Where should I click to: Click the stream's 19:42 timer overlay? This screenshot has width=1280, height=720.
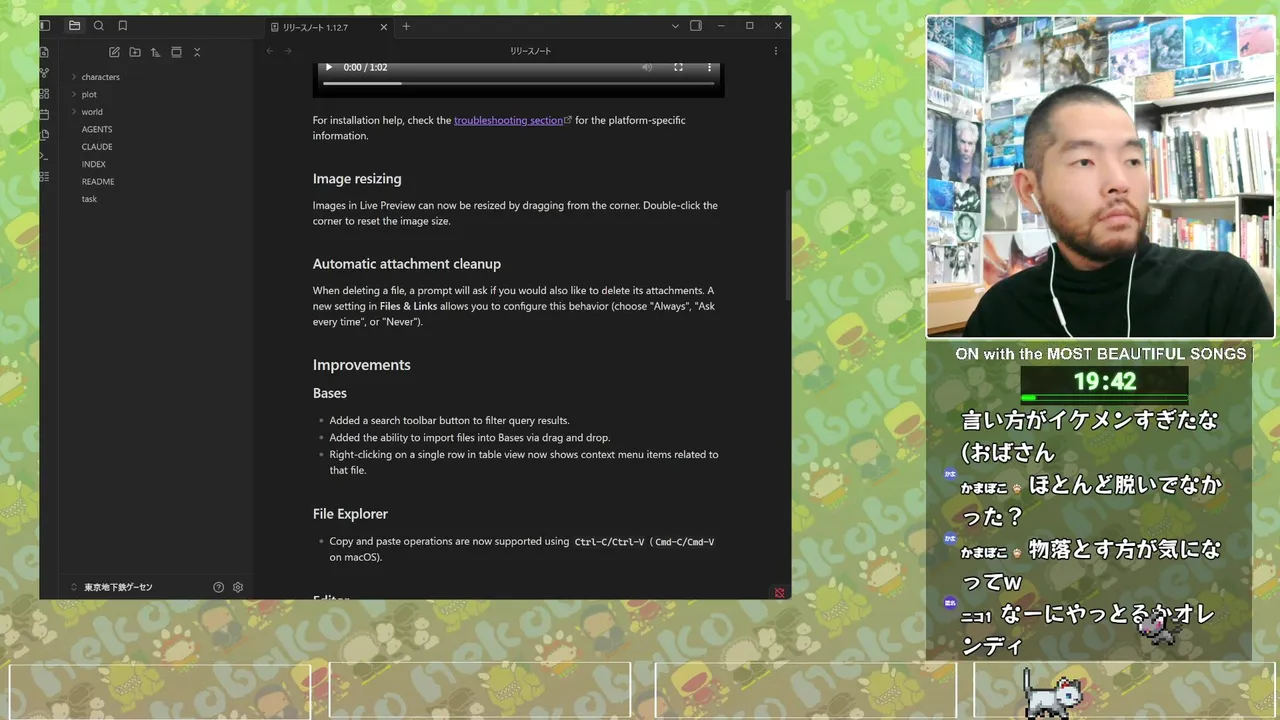(1105, 382)
